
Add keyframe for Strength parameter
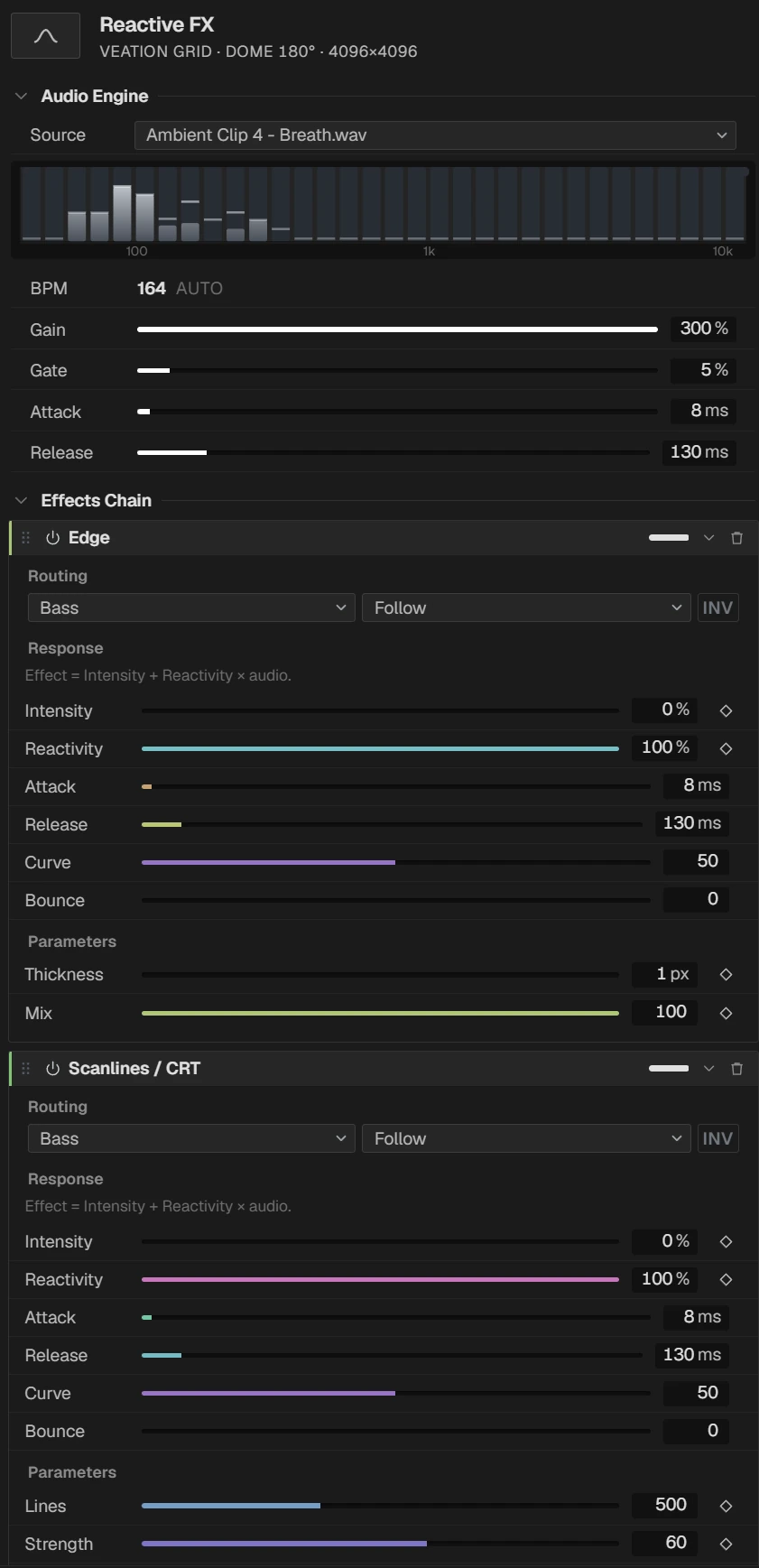726,1544
